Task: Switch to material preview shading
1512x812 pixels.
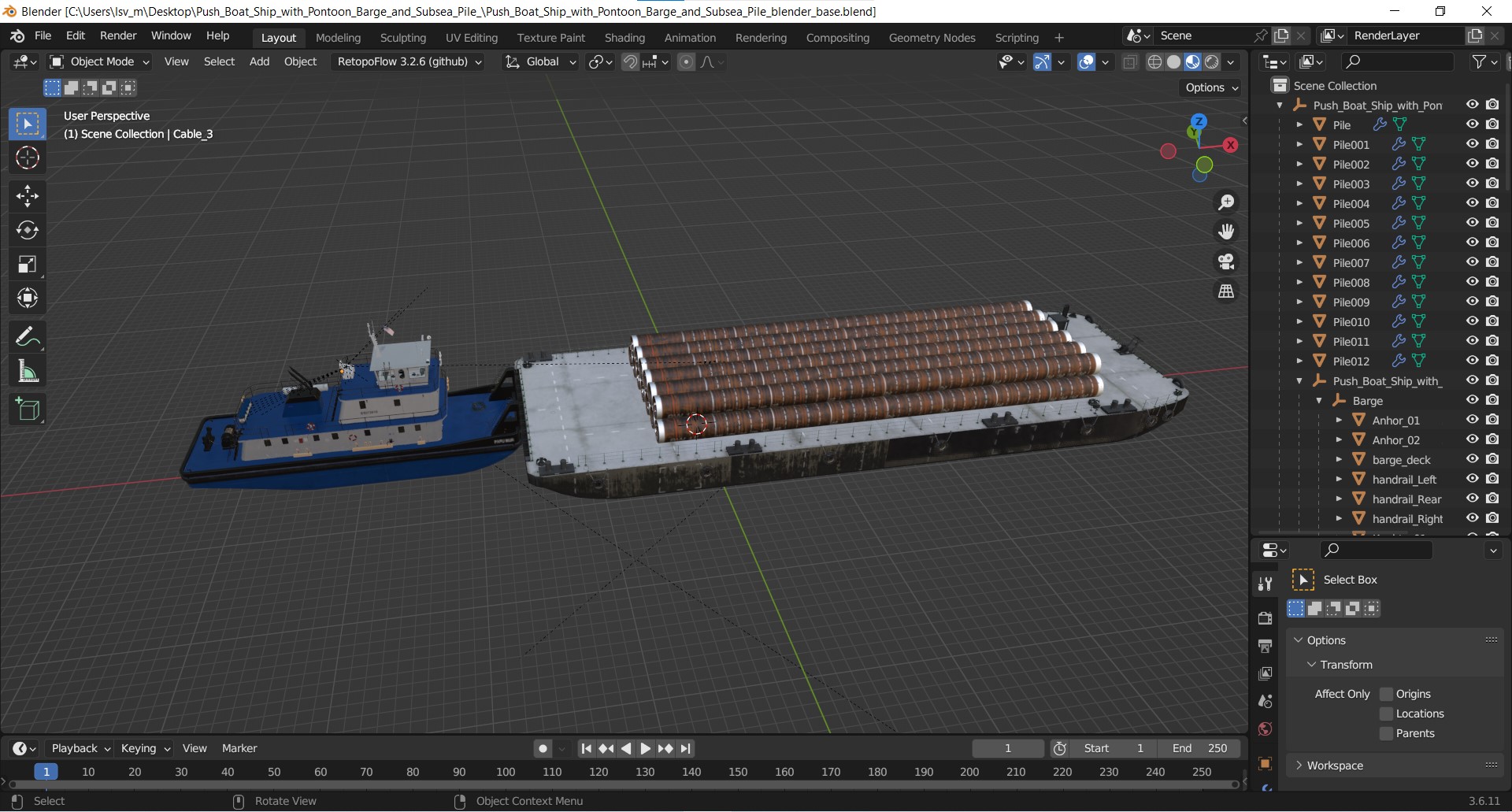Action: (x=1193, y=61)
